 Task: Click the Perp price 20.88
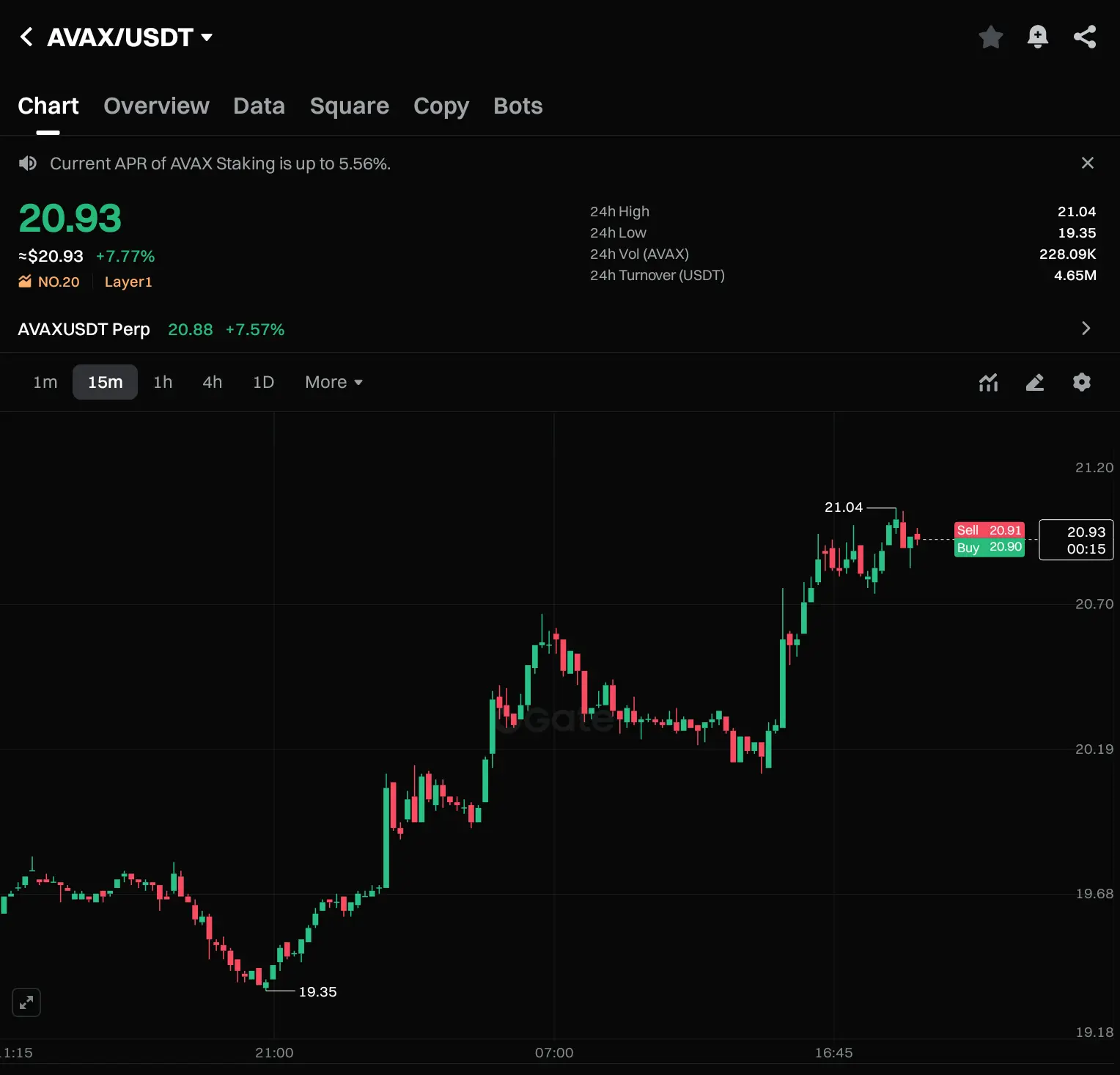pyautogui.click(x=191, y=329)
